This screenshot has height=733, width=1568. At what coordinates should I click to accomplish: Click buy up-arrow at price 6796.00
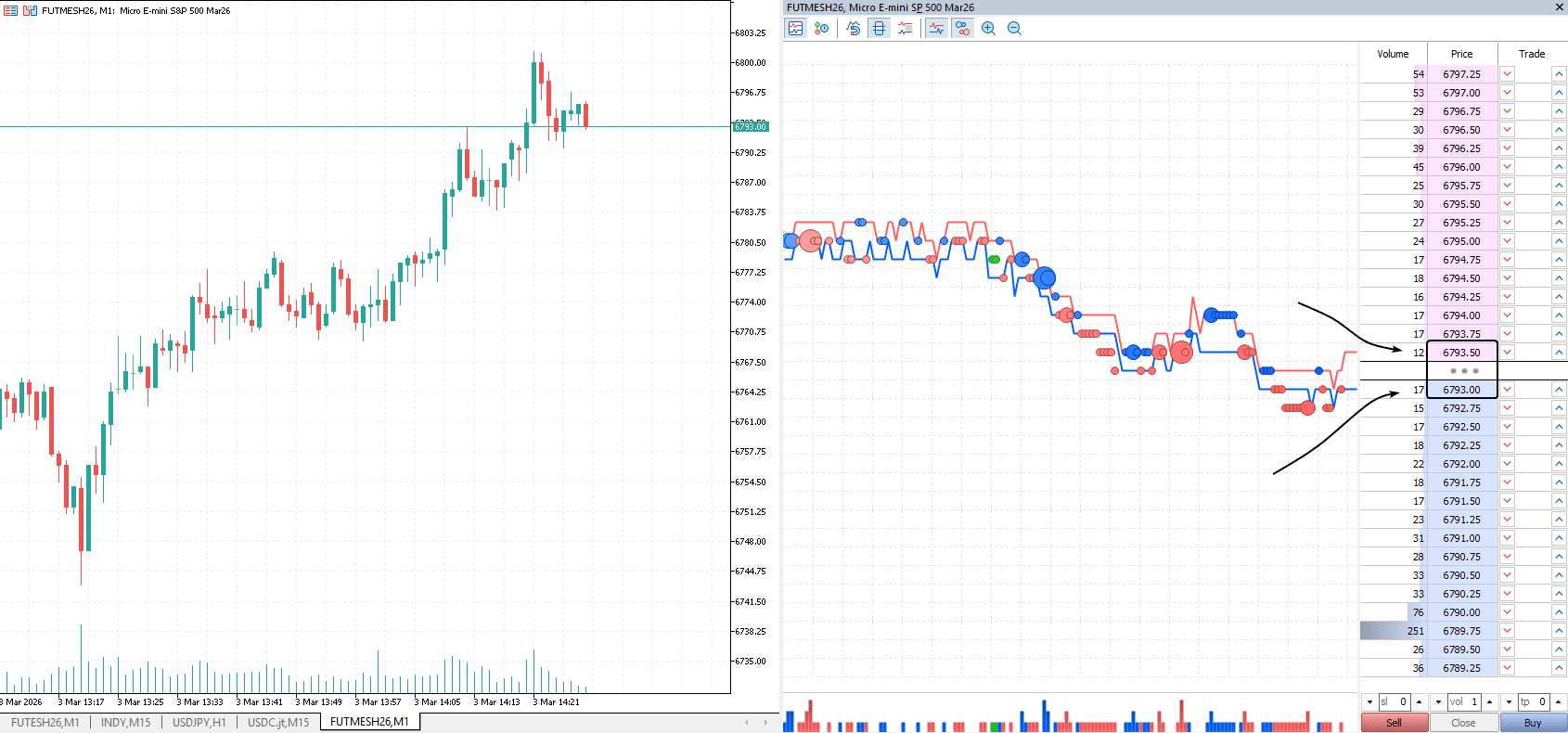tap(1560, 167)
